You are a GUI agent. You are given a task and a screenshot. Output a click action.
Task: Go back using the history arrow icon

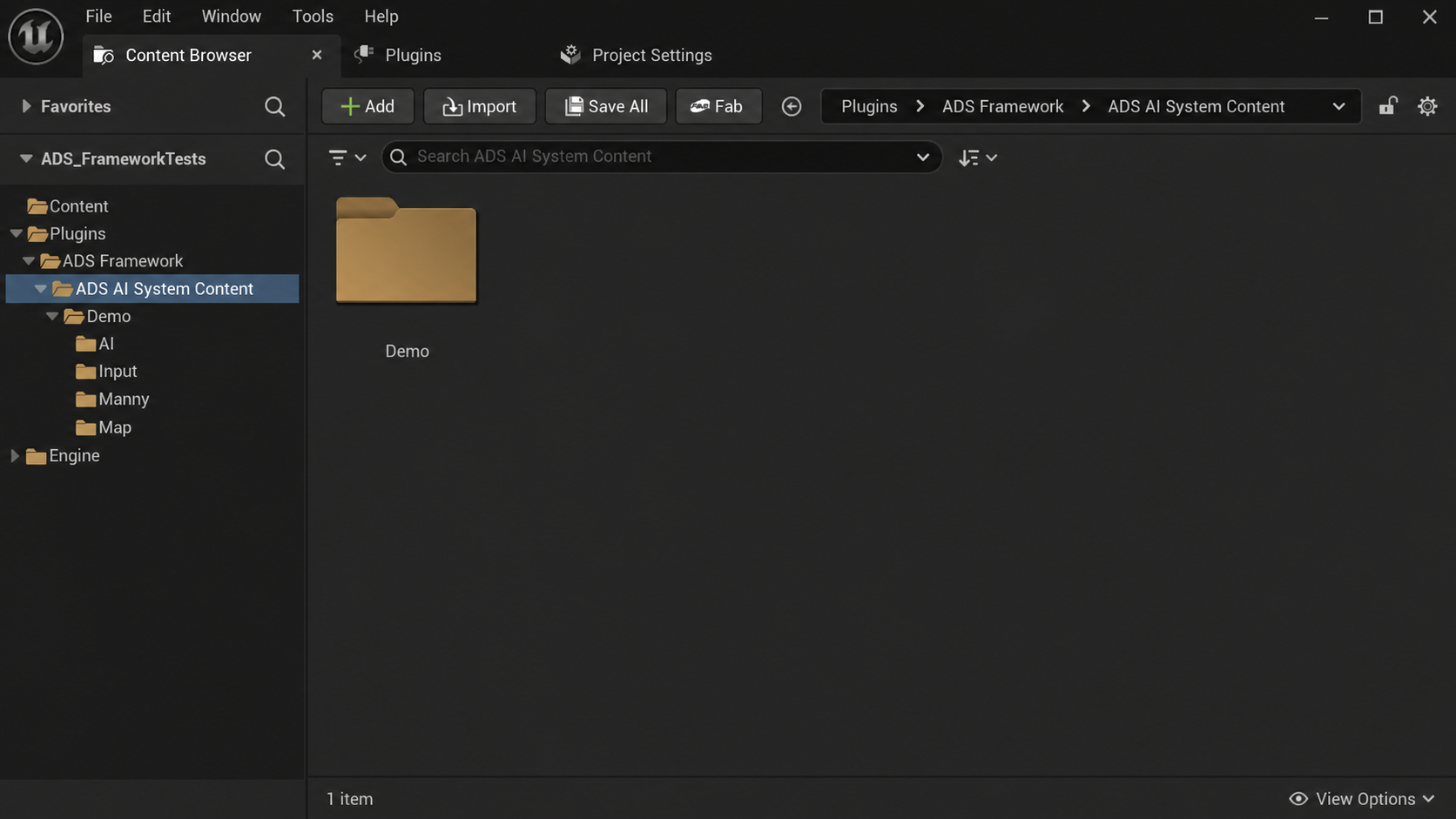coord(792,106)
